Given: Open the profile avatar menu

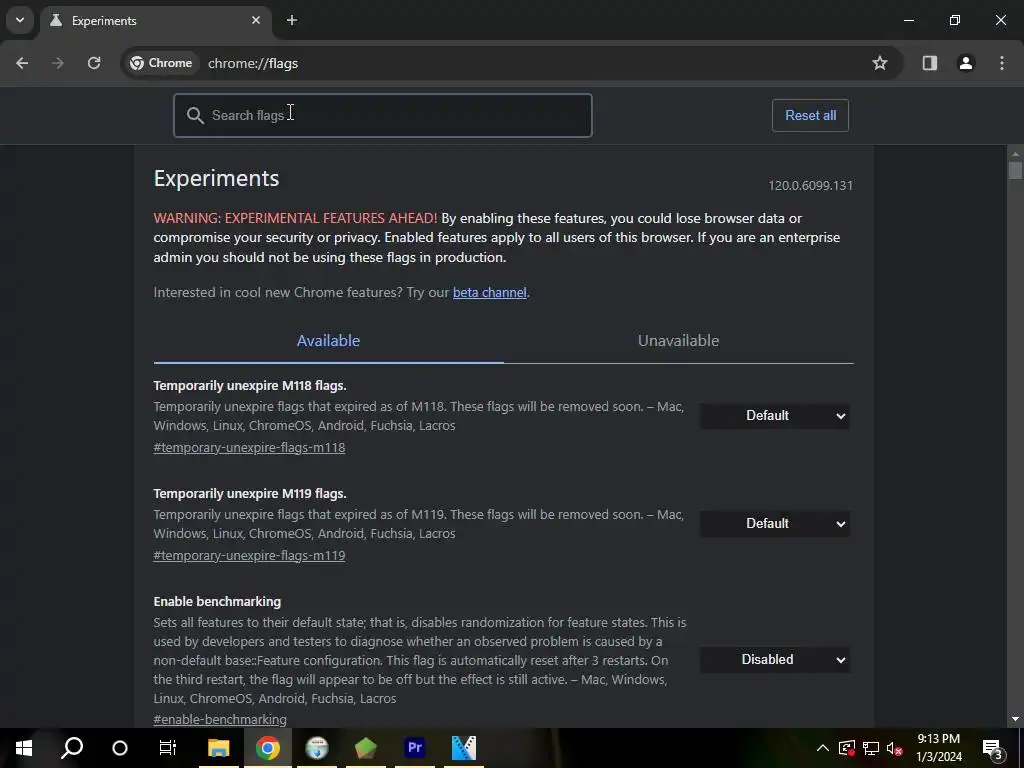Looking at the screenshot, I should 966,63.
